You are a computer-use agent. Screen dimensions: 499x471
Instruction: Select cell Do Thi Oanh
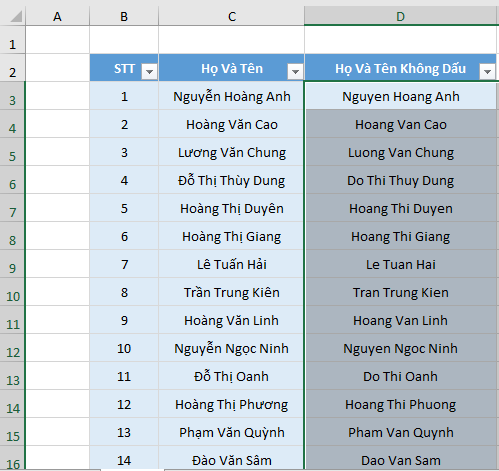coord(401,376)
